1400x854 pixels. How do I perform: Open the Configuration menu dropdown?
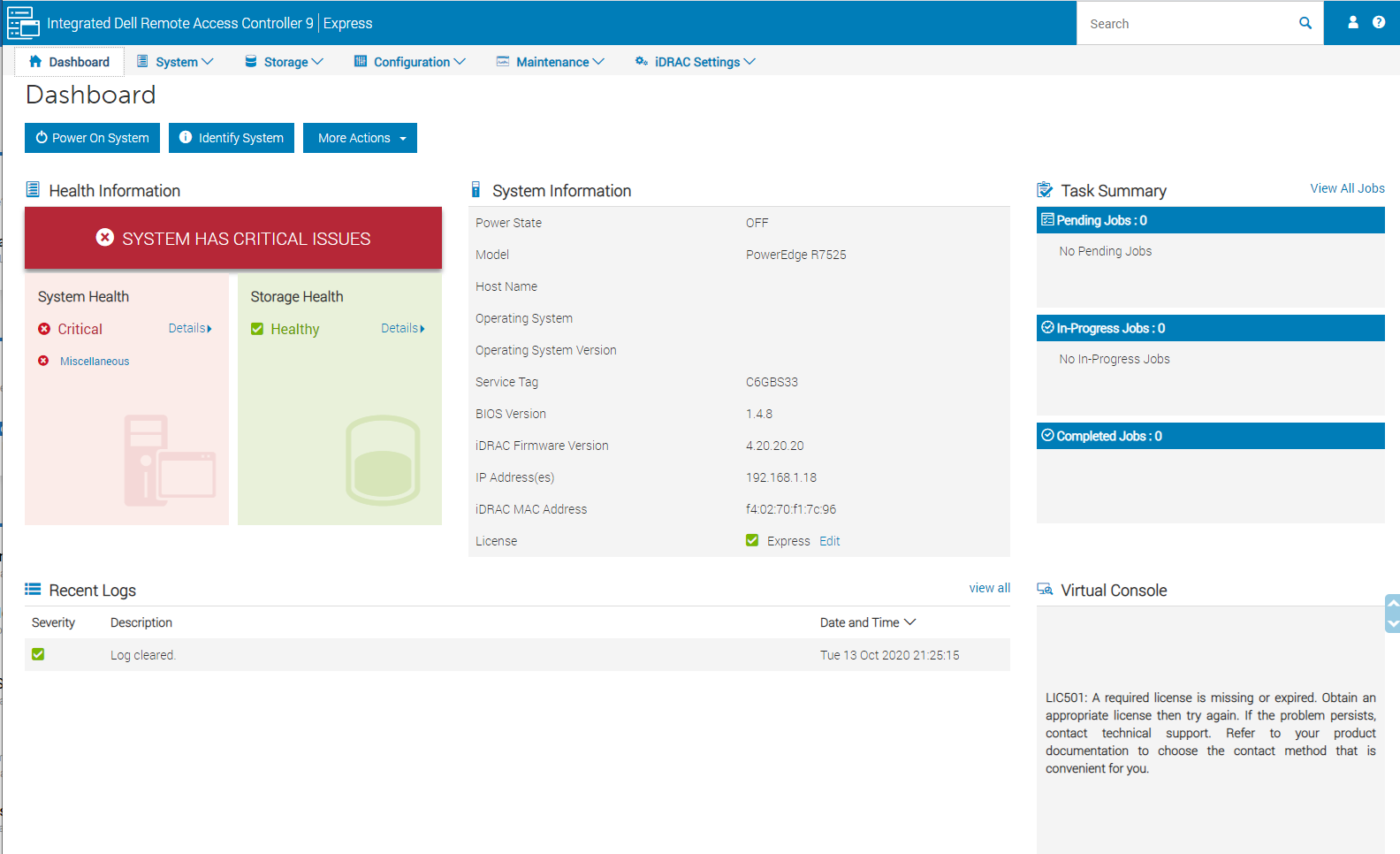point(410,62)
